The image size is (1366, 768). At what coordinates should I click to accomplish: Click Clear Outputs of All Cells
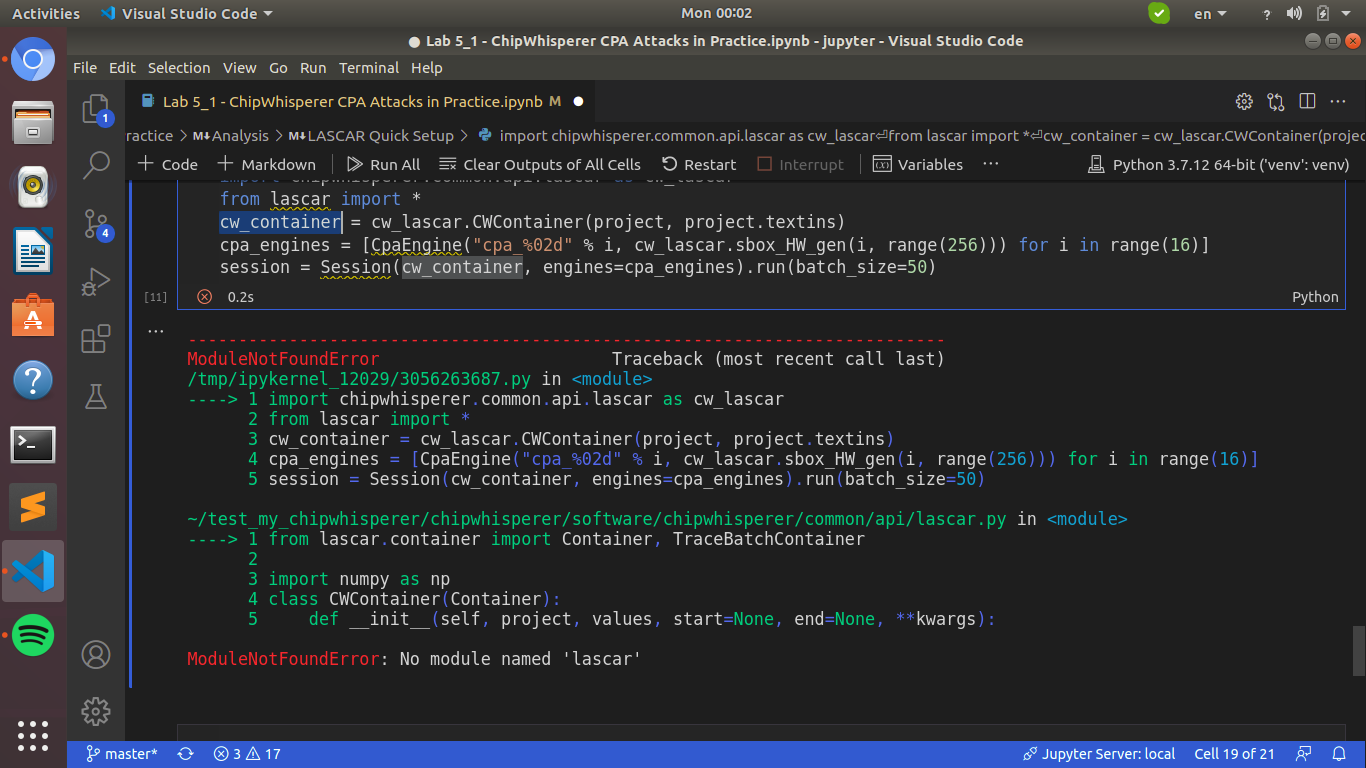click(539, 164)
